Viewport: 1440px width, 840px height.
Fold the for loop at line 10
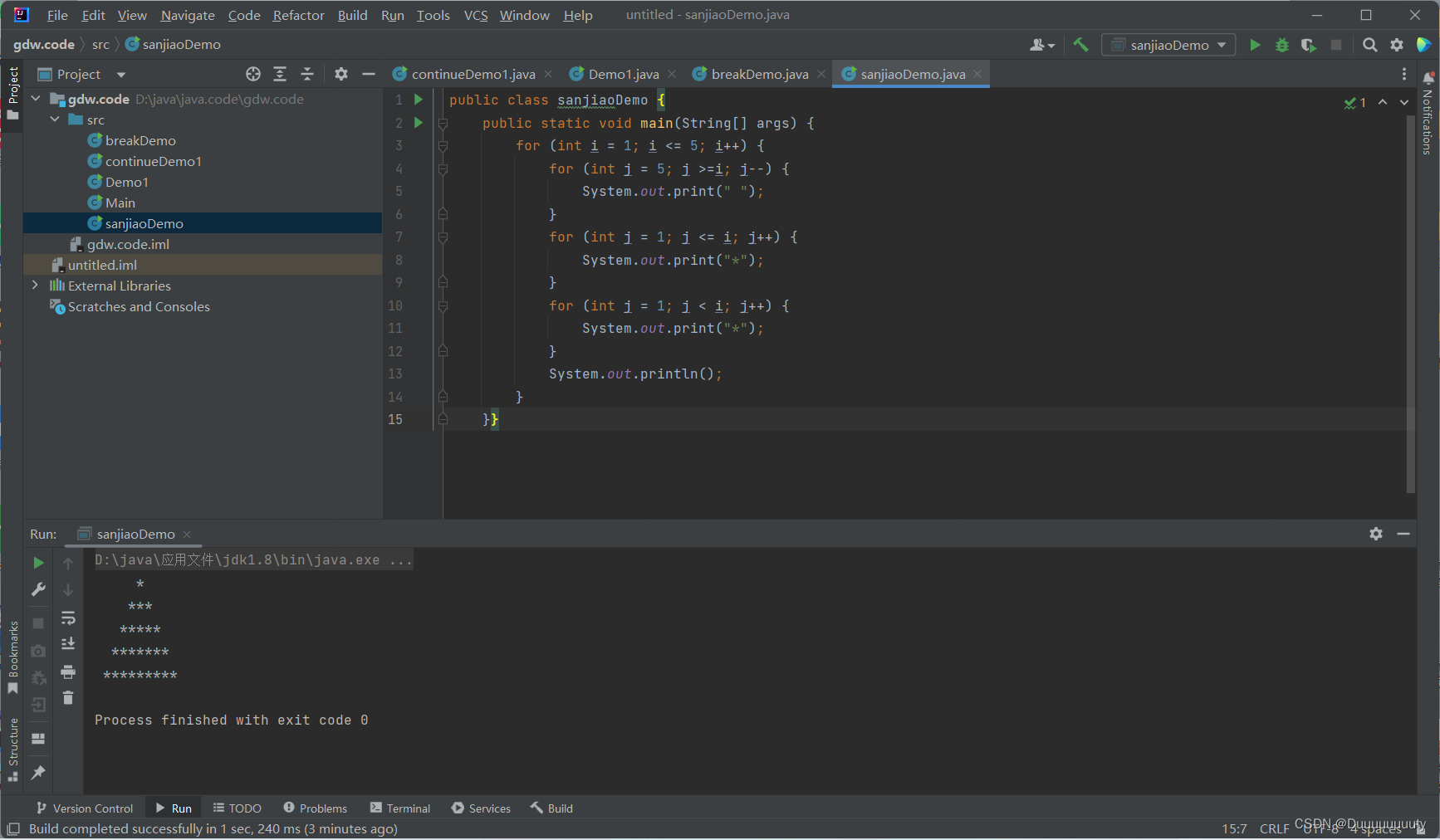[x=443, y=306]
